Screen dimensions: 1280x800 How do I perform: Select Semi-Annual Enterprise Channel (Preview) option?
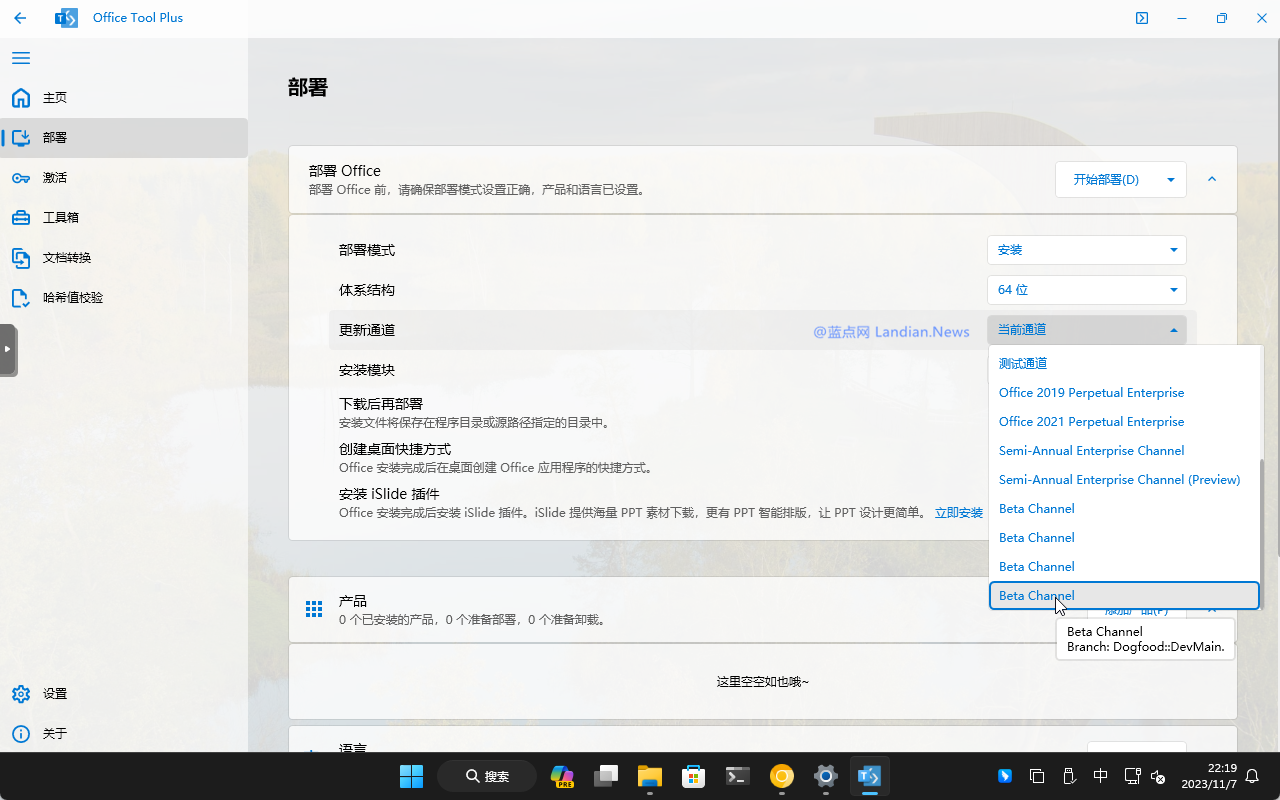point(1119,480)
